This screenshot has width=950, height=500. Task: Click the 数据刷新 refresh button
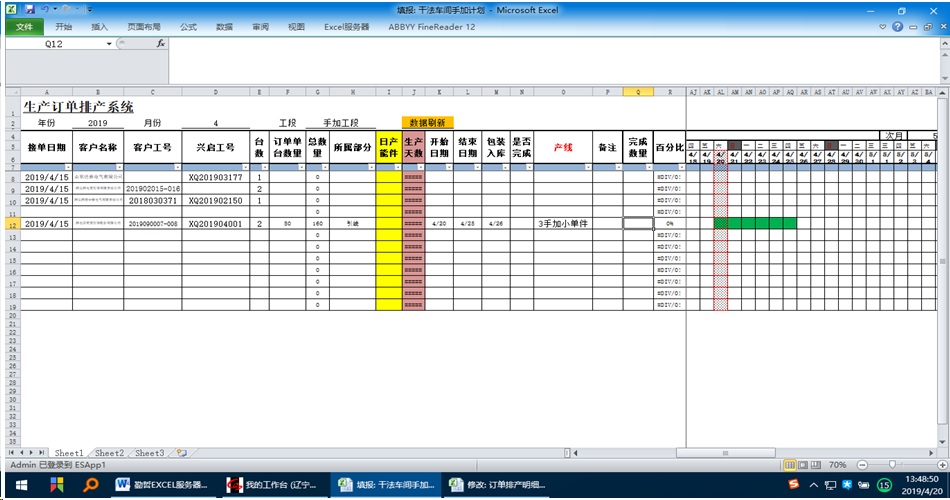tap(427, 122)
